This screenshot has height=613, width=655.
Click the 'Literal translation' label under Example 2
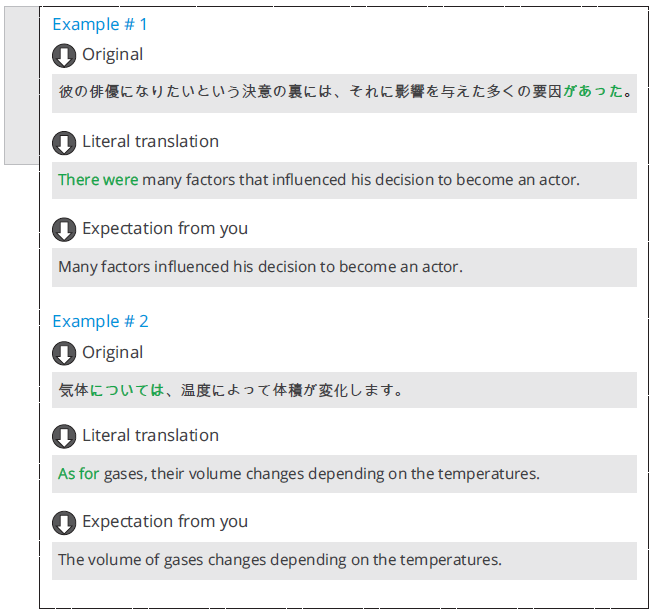150,435
